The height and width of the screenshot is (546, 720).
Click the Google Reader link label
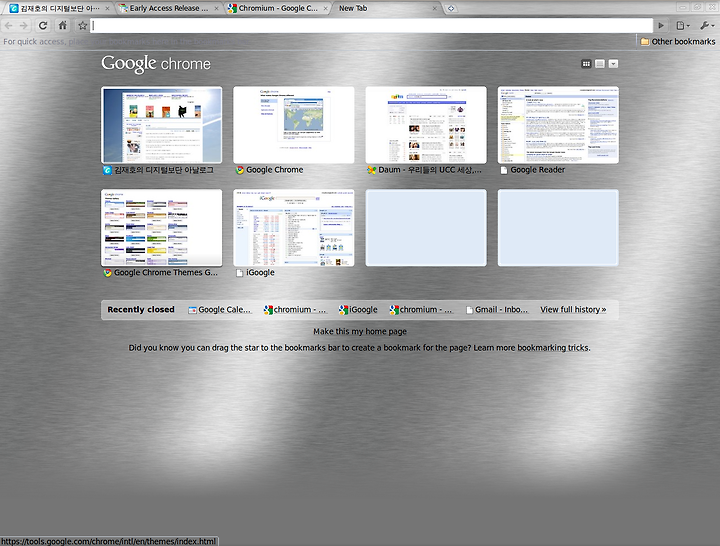[x=538, y=170]
